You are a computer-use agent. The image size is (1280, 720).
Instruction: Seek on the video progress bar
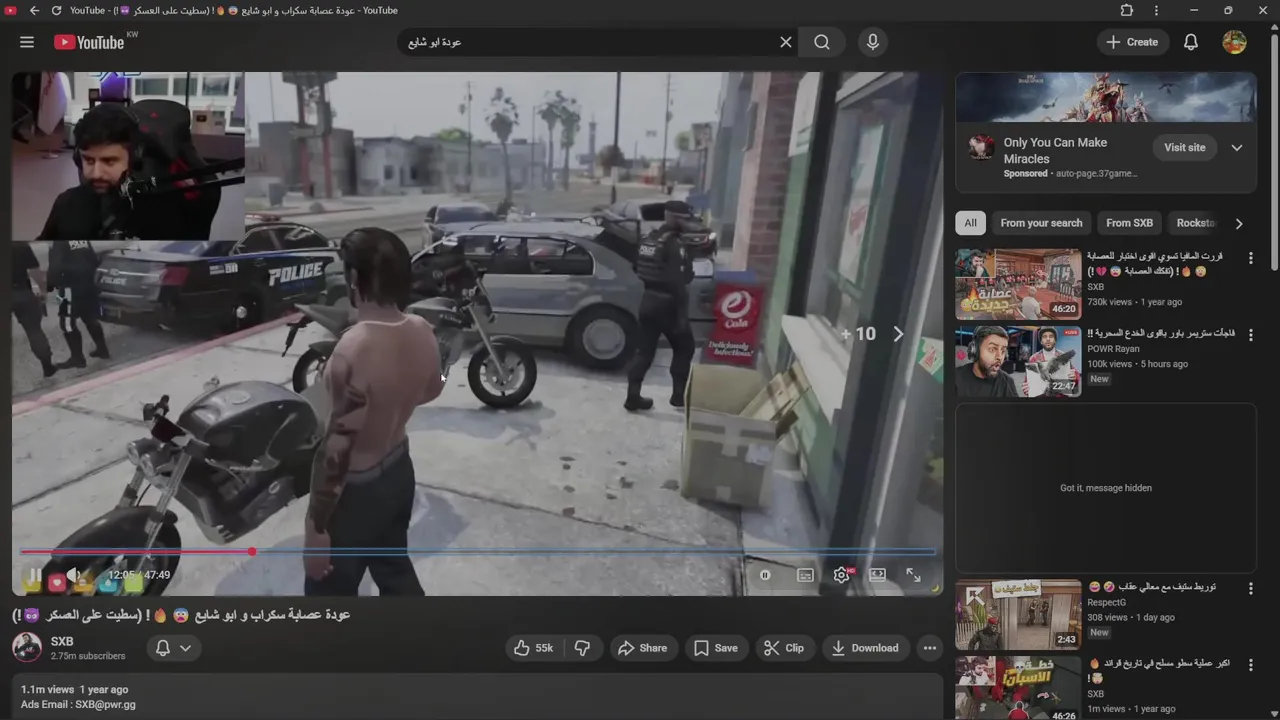point(478,551)
